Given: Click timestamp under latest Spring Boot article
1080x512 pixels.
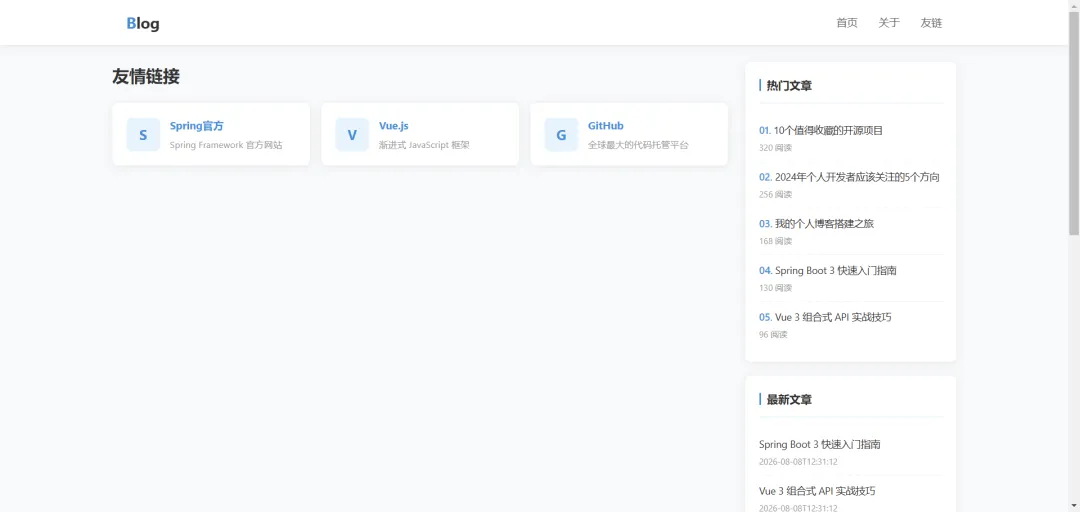Looking at the screenshot, I should [x=798, y=462].
